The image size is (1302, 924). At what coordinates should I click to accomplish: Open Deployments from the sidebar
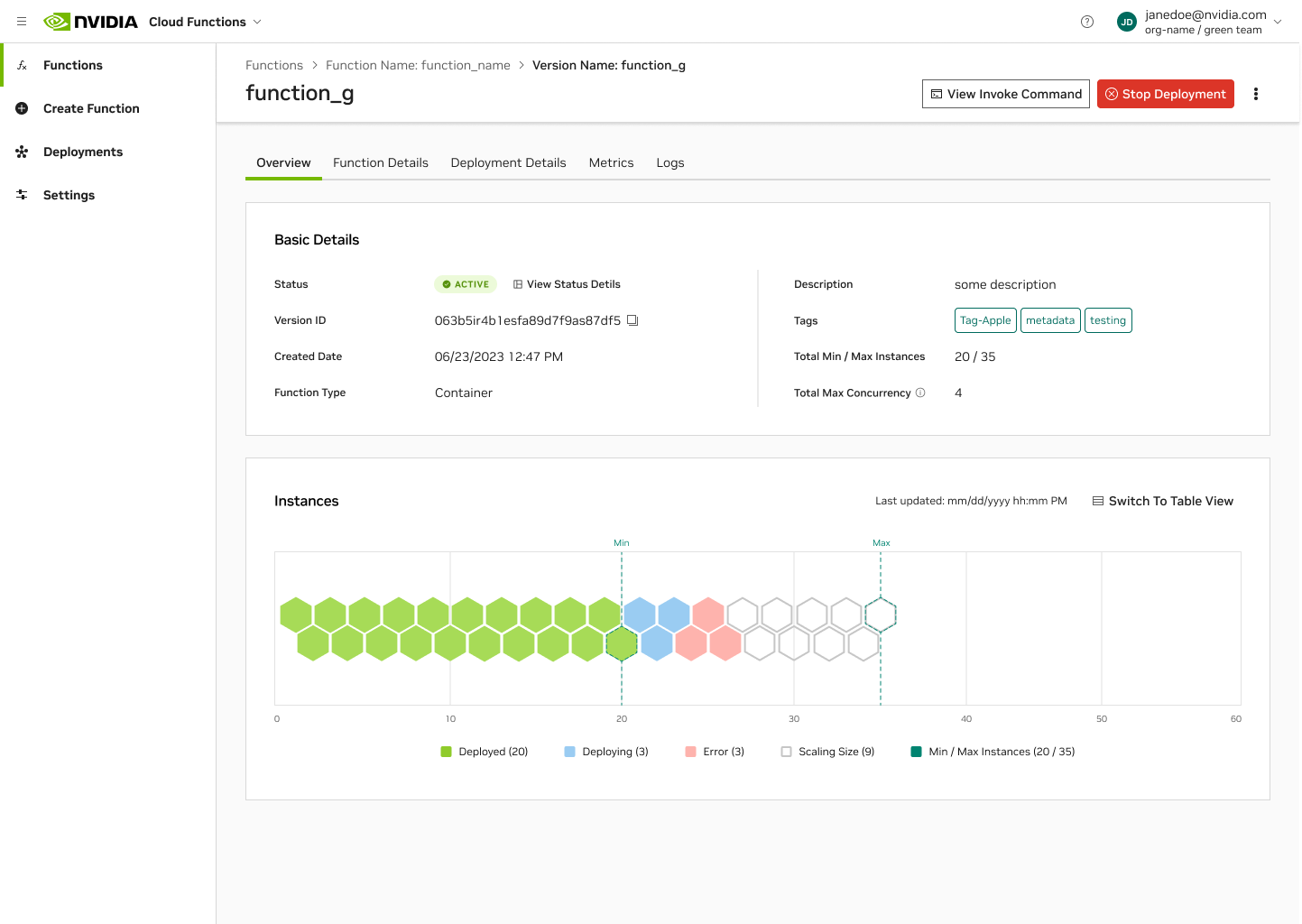point(82,152)
